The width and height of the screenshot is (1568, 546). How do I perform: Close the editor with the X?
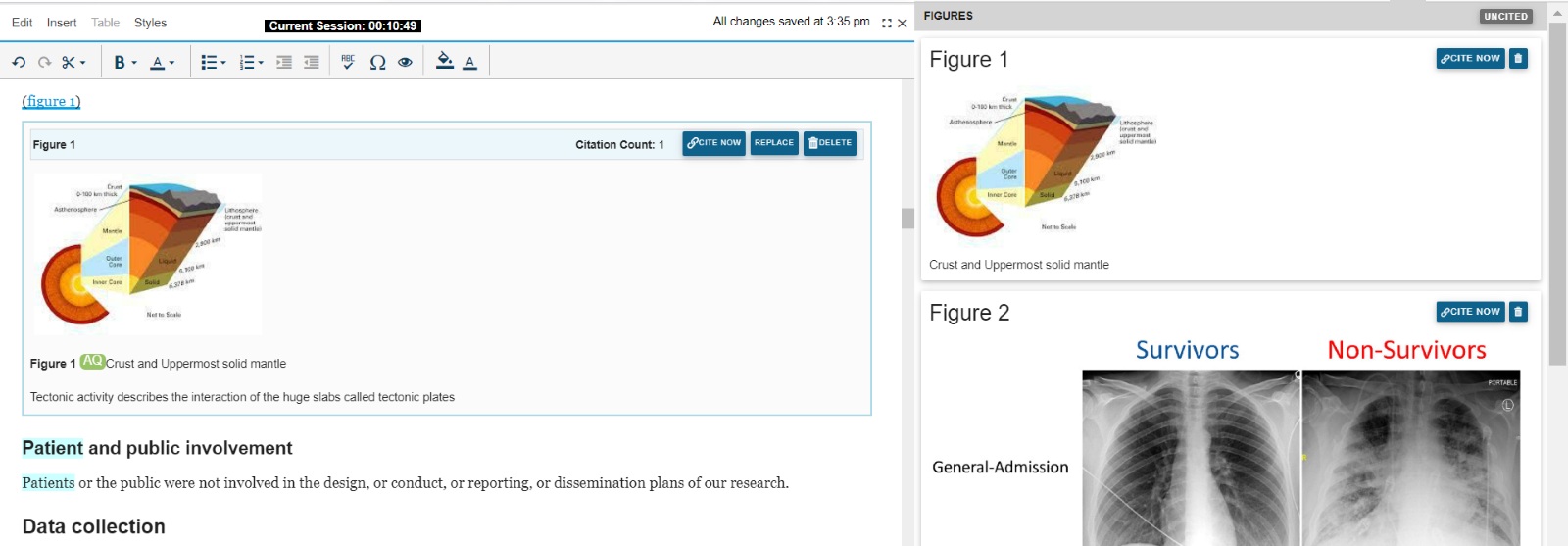coord(903,24)
